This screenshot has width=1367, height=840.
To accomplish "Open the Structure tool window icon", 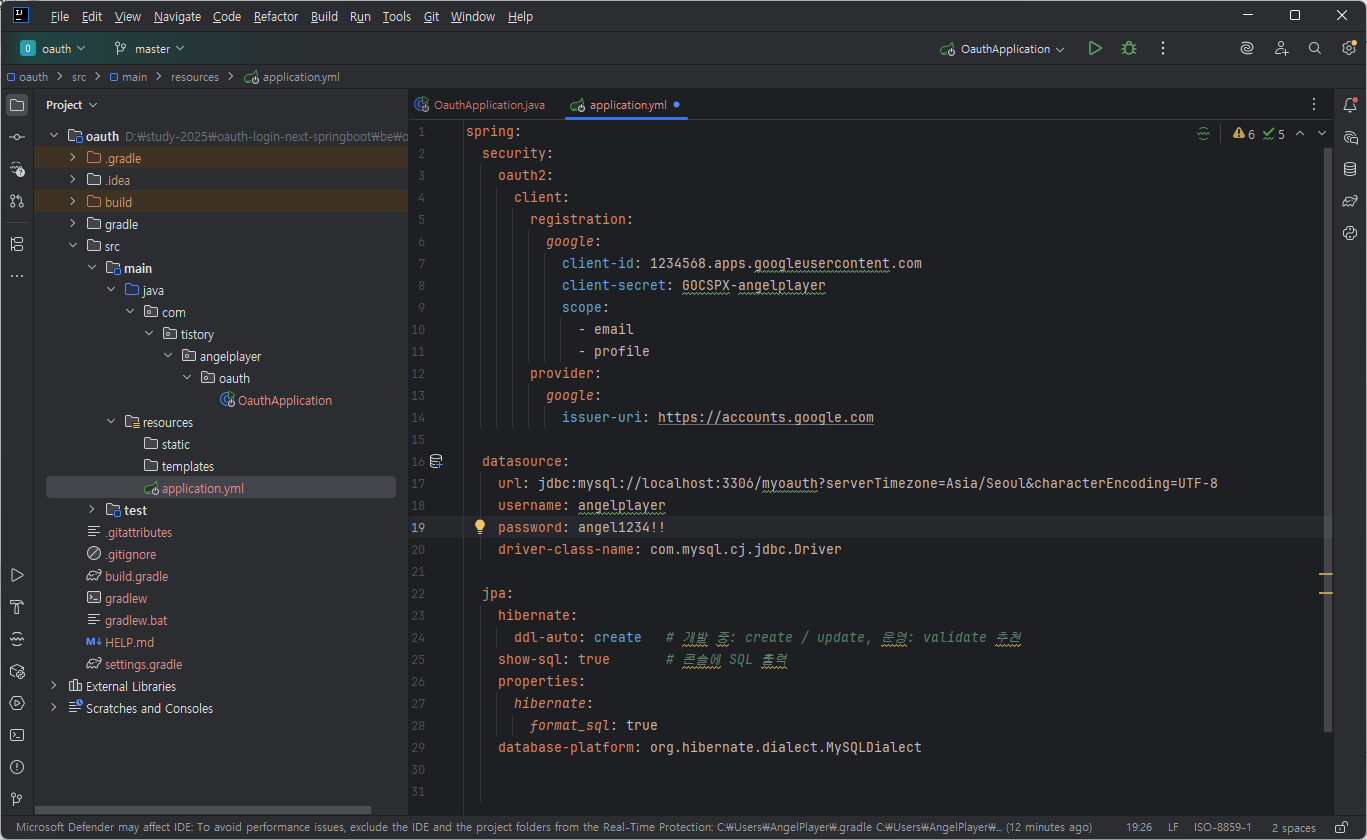I will [x=17, y=244].
